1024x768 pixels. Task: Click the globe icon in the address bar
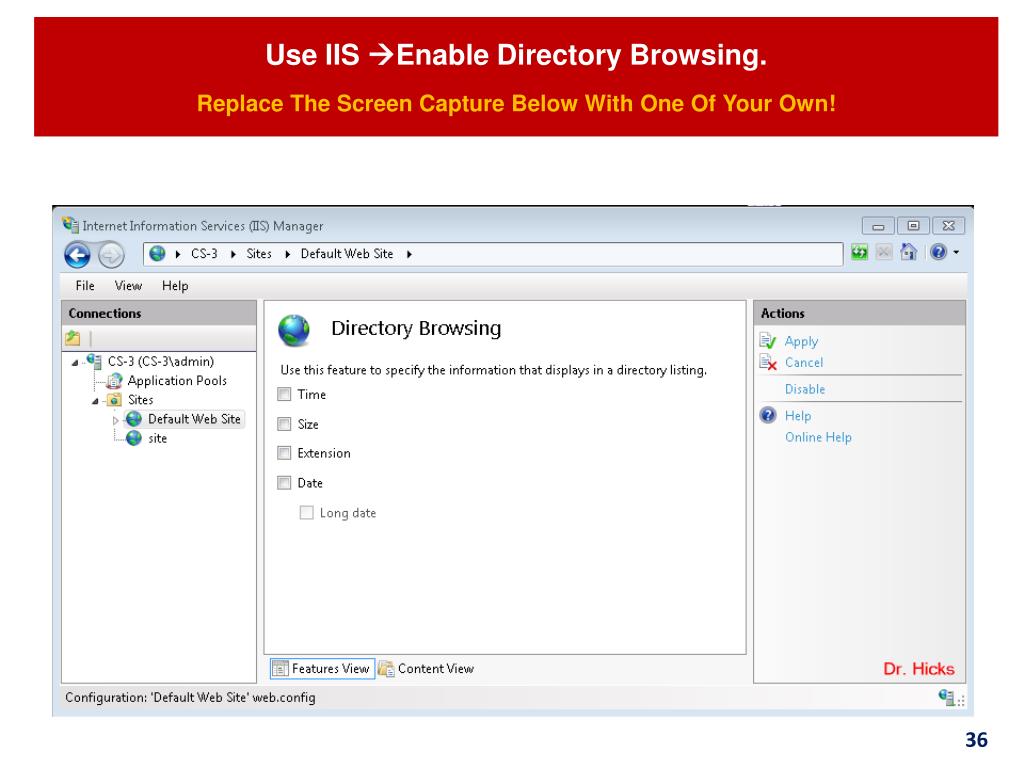tap(157, 253)
